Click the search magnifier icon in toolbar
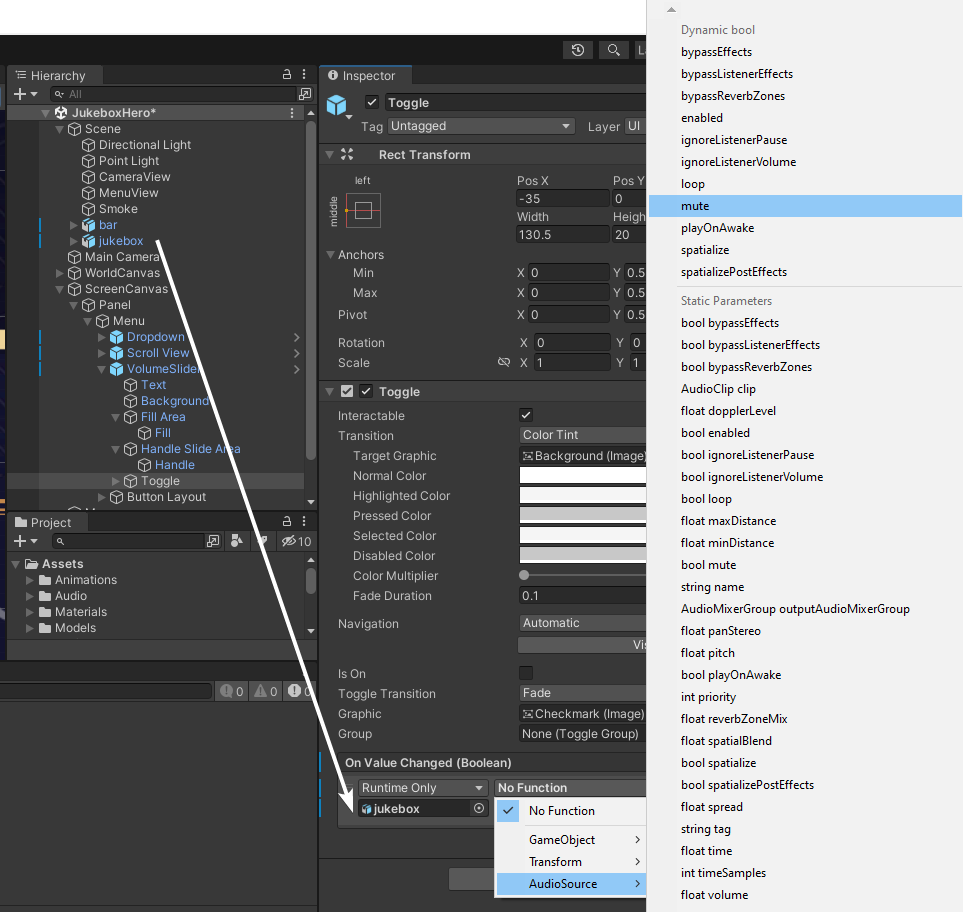Screen dimensions: 963x912 tap(613, 50)
